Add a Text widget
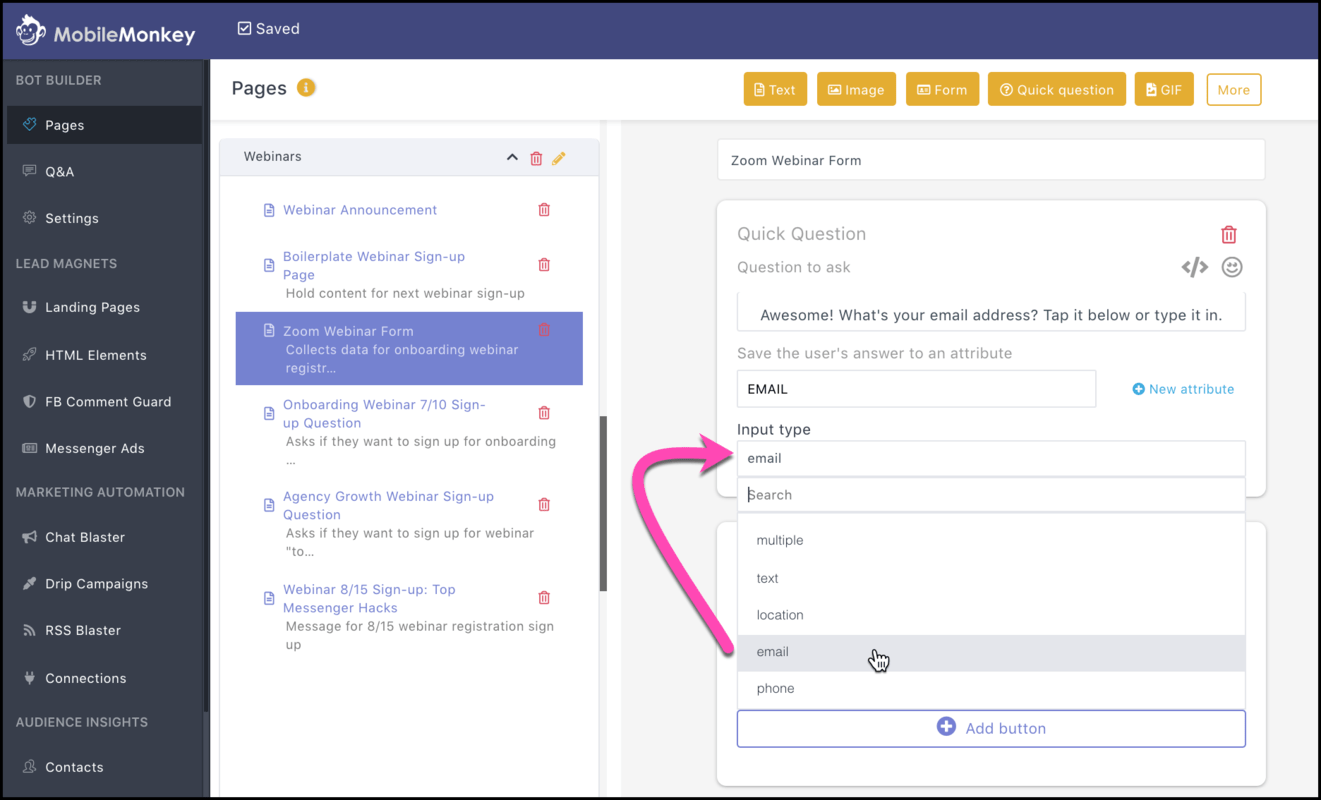This screenshot has width=1321, height=800. click(775, 89)
